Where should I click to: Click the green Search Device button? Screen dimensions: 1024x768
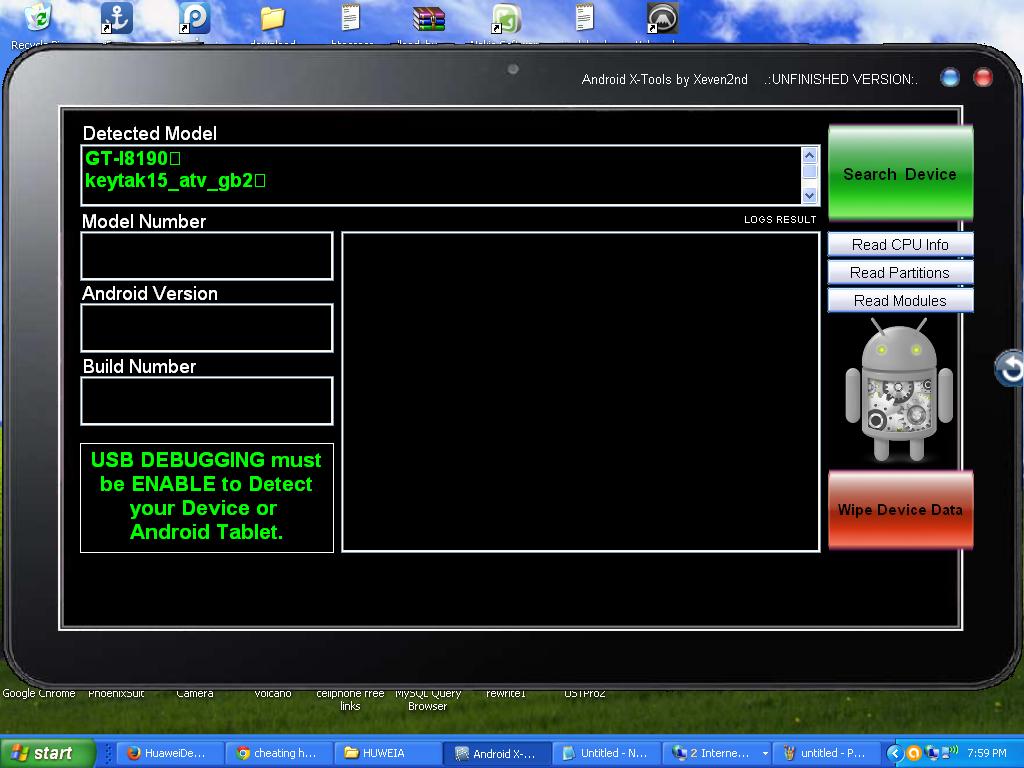pos(901,174)
